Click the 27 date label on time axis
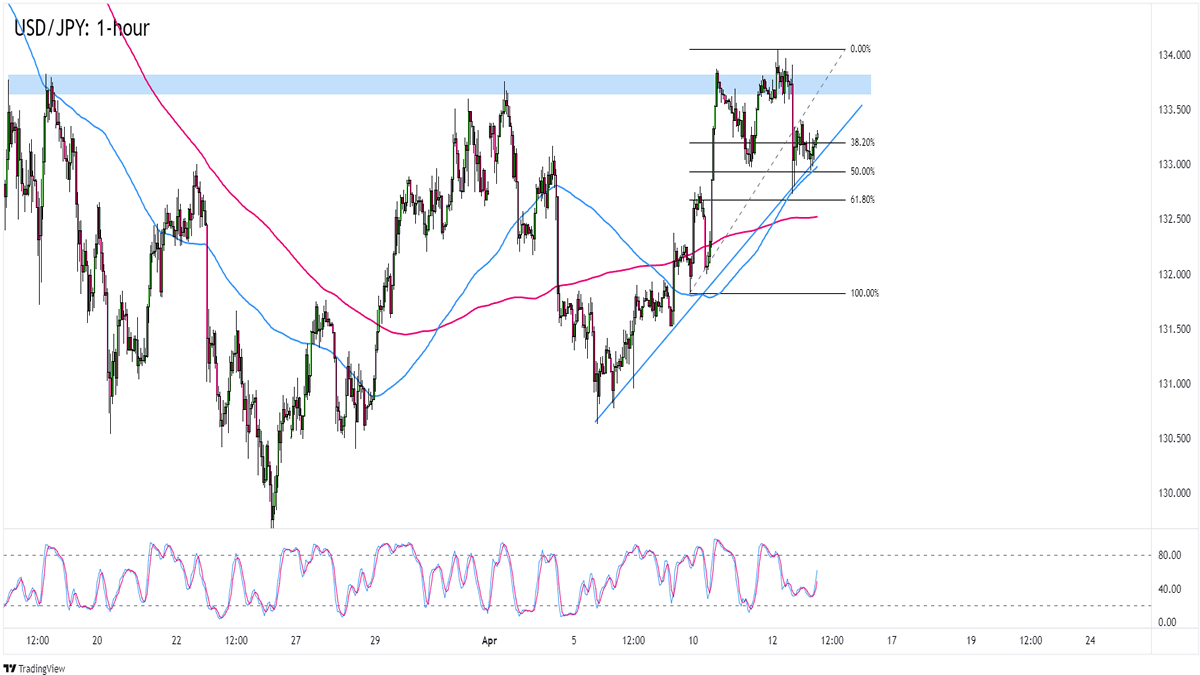Image resolution: width=1200 pixels, height=675 pixels. point(294,642)
